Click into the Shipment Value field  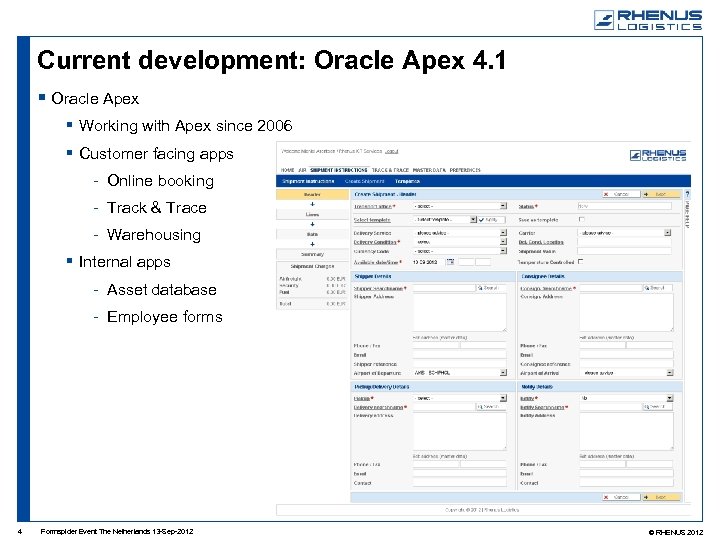(624, 251)
